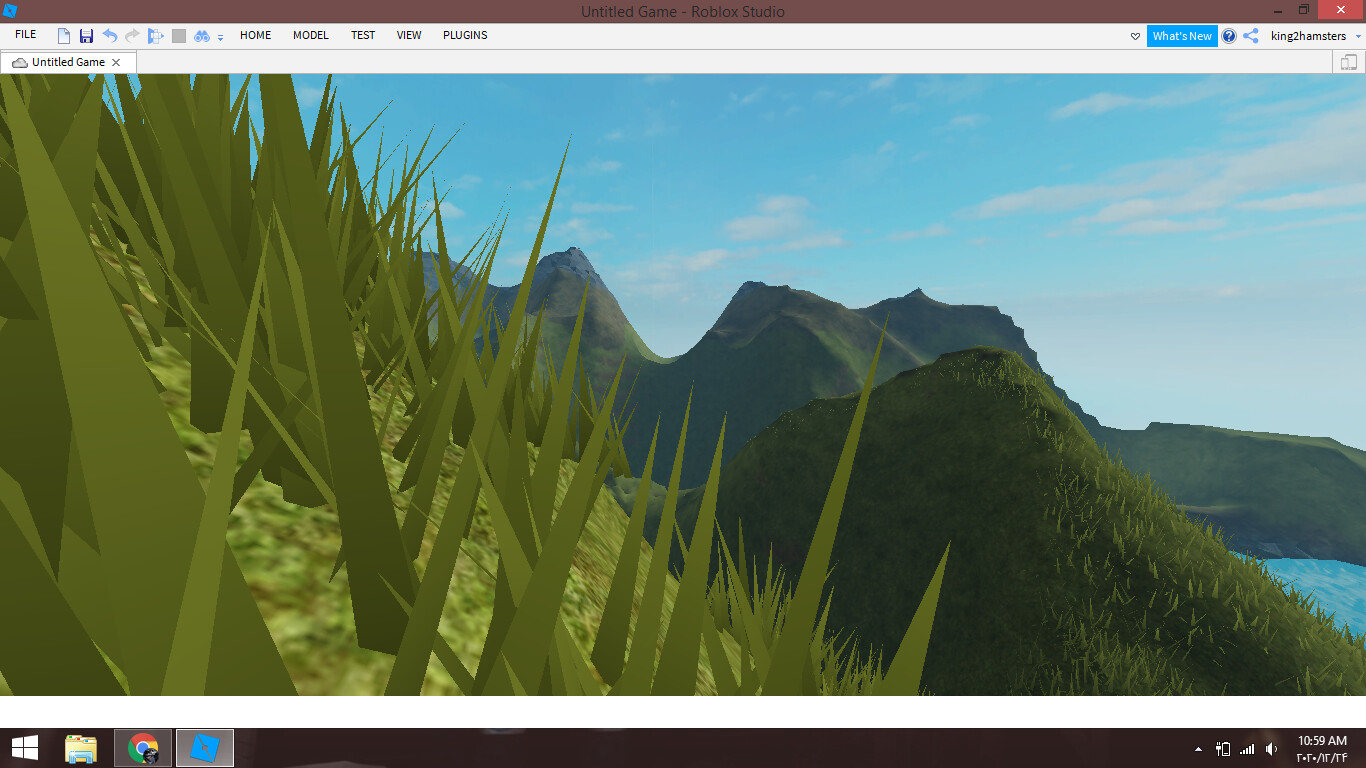Restore down the Roblox Studio window

[x=1304, y=10]
